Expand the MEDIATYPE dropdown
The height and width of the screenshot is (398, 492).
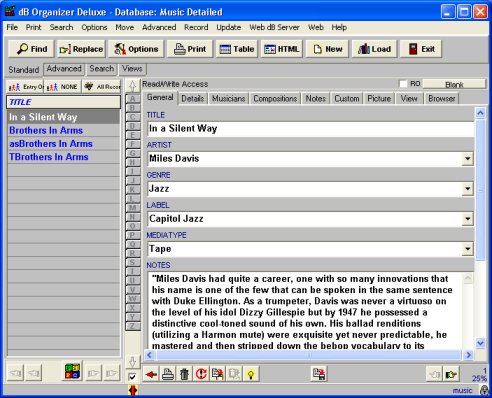[468, 249]
